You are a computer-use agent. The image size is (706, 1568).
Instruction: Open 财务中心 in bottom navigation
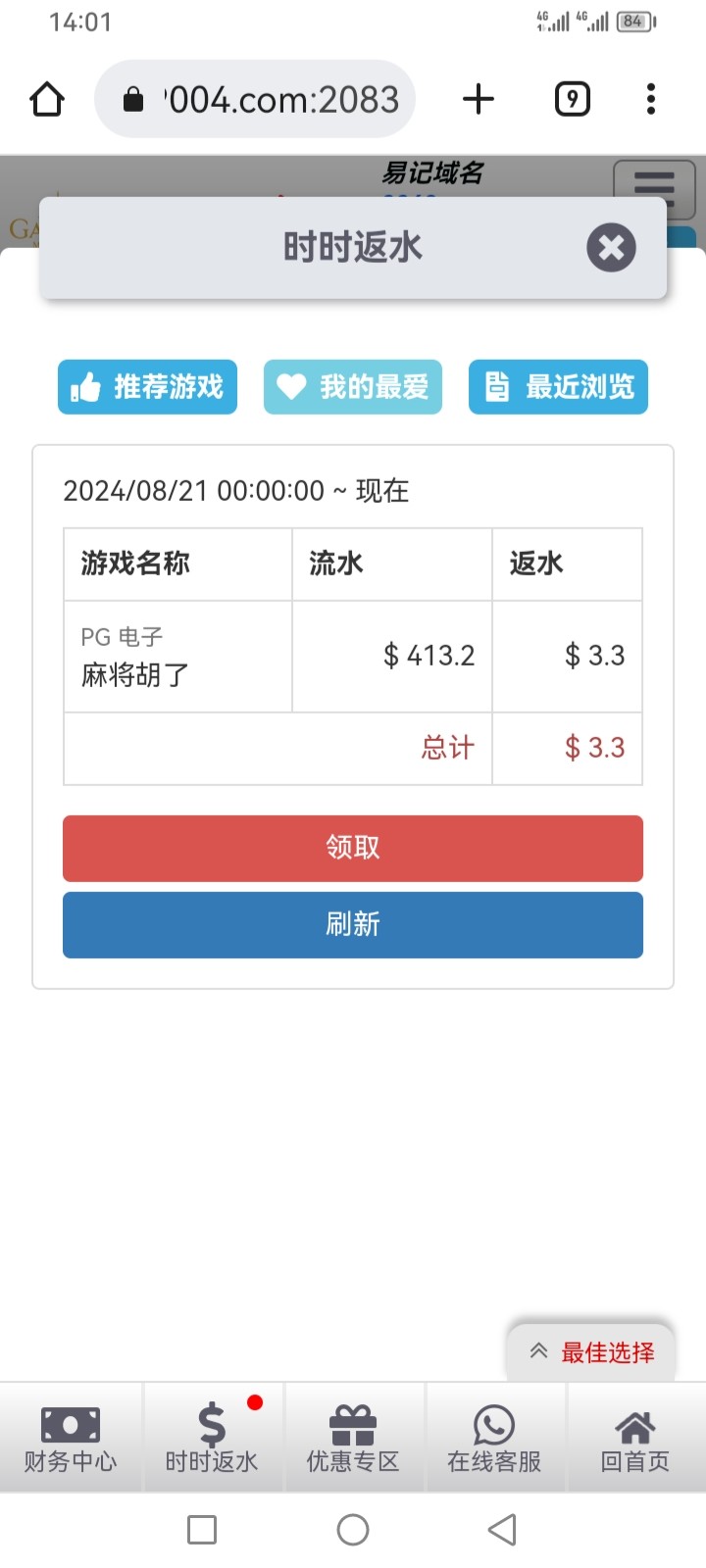[71, 1438]
